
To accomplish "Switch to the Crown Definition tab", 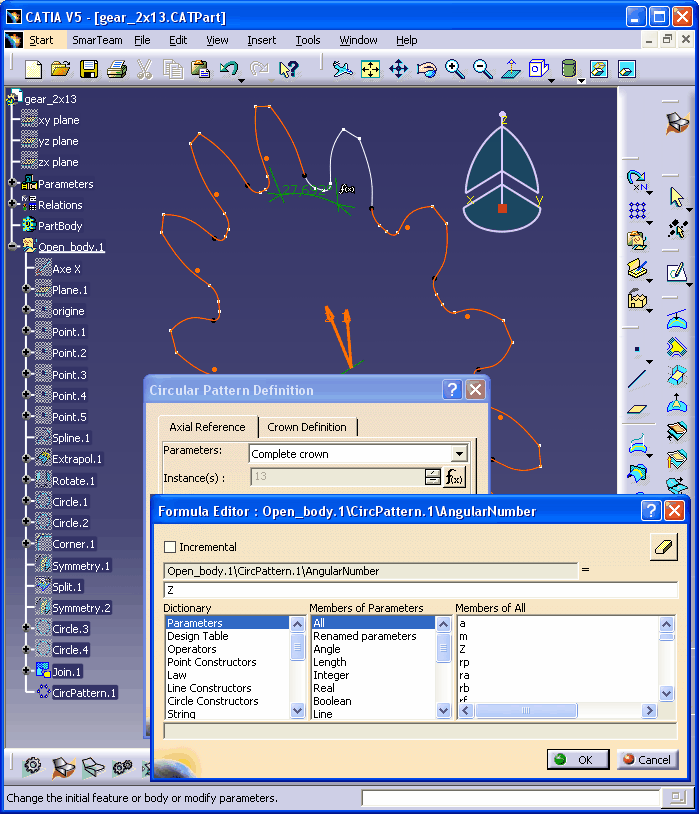I will tap(306, 427).
